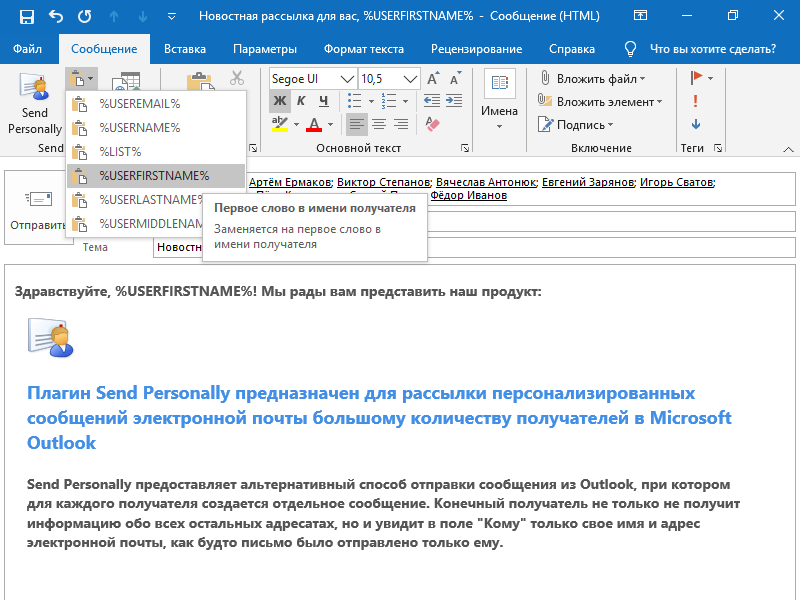Image resolution: width=800 pixels, height=600 pixels.
Task: Toggle Underline formatting (Ч)
Action: [324, 101]
